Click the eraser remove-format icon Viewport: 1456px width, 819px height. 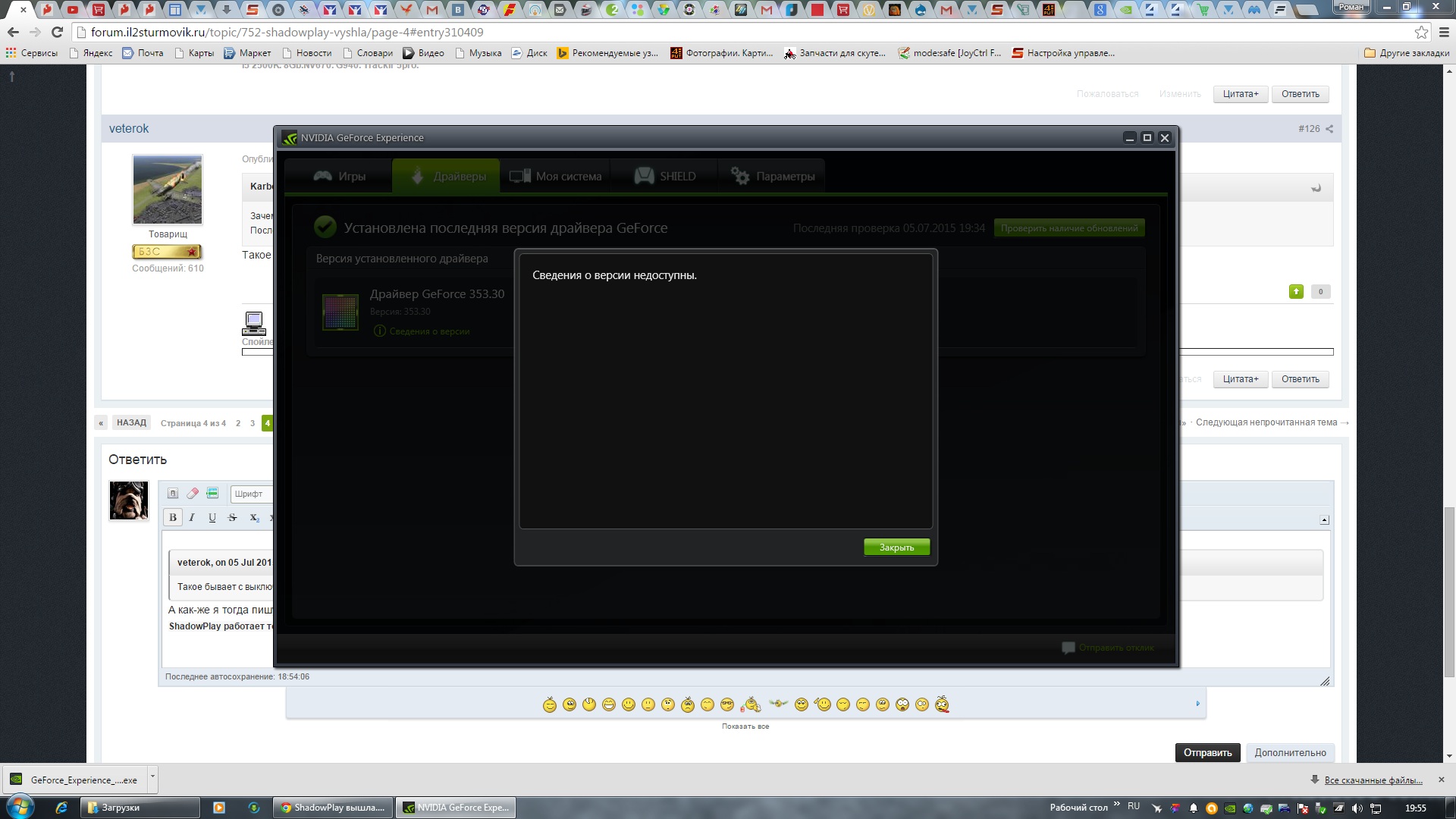point(193,494)
